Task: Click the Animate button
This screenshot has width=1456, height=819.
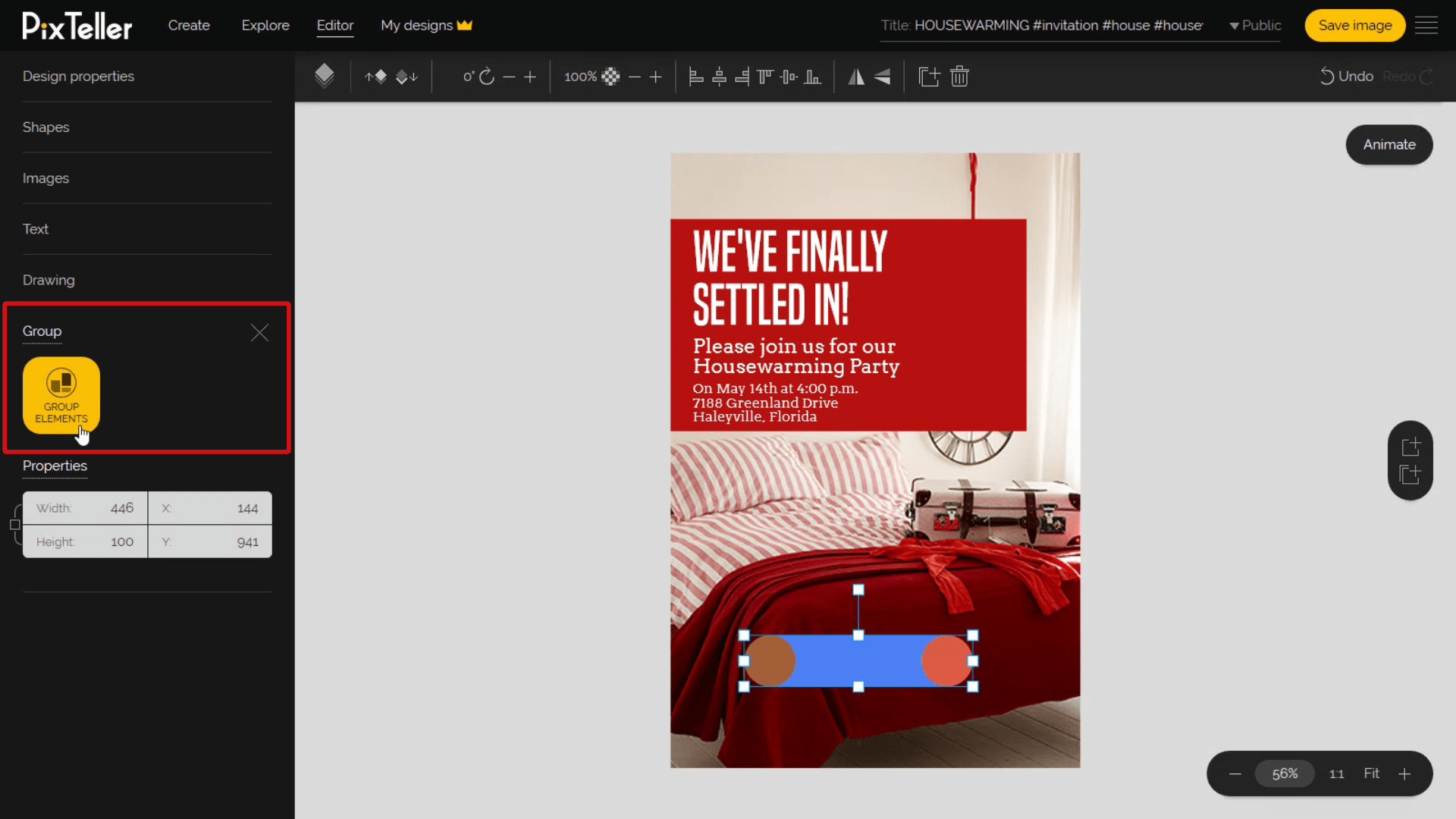Action: [1389, 143]
